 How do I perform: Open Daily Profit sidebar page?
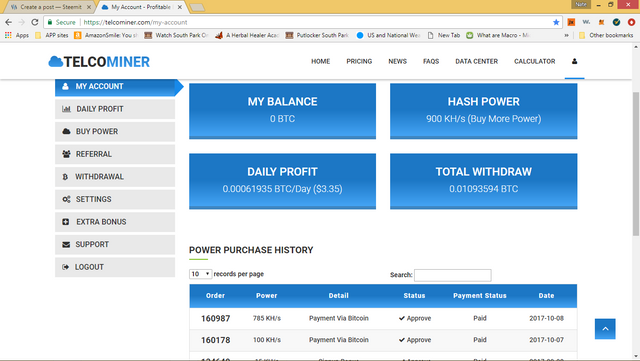115,109
